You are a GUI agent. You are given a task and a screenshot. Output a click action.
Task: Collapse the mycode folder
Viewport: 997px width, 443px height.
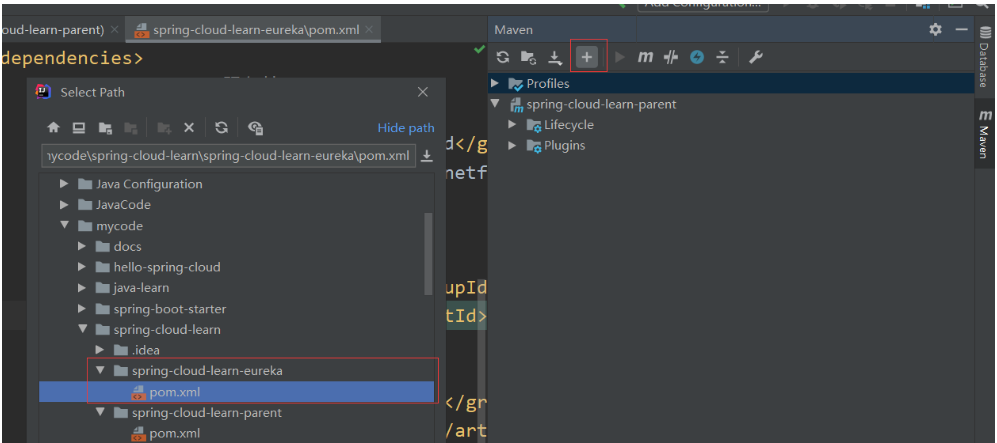tap(64, 226)
